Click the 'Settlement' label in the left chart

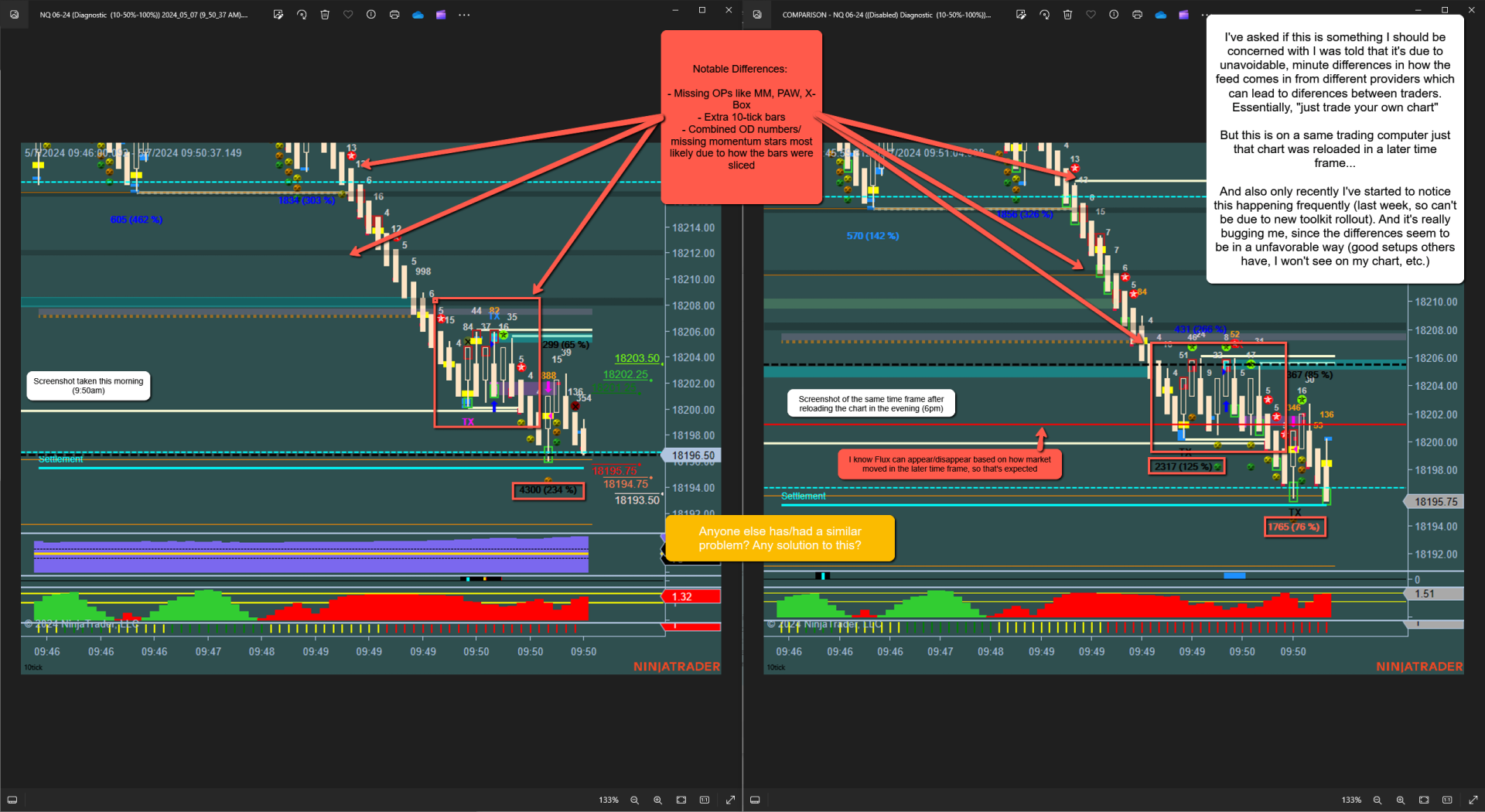60,459
